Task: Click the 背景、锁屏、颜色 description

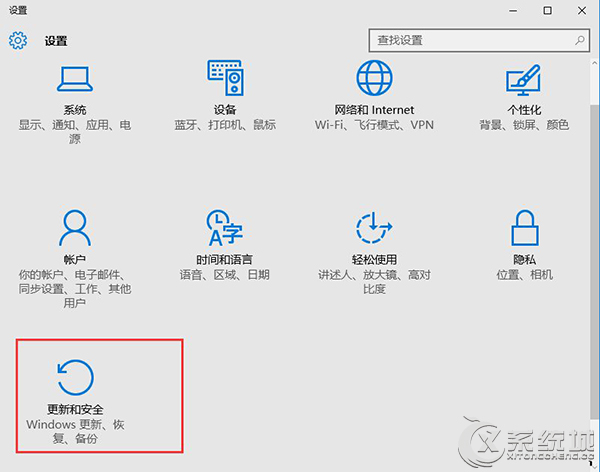Action: (524, 125)
